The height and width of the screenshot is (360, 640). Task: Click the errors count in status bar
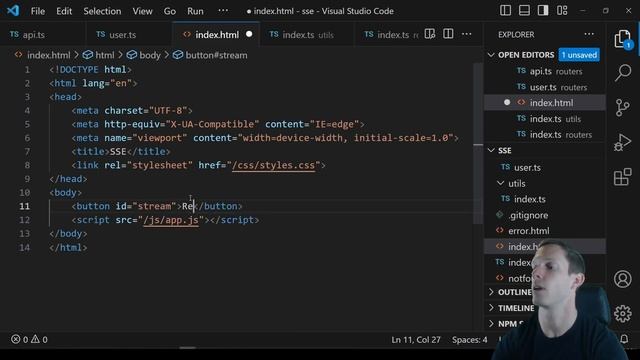[x=20, y=339]
